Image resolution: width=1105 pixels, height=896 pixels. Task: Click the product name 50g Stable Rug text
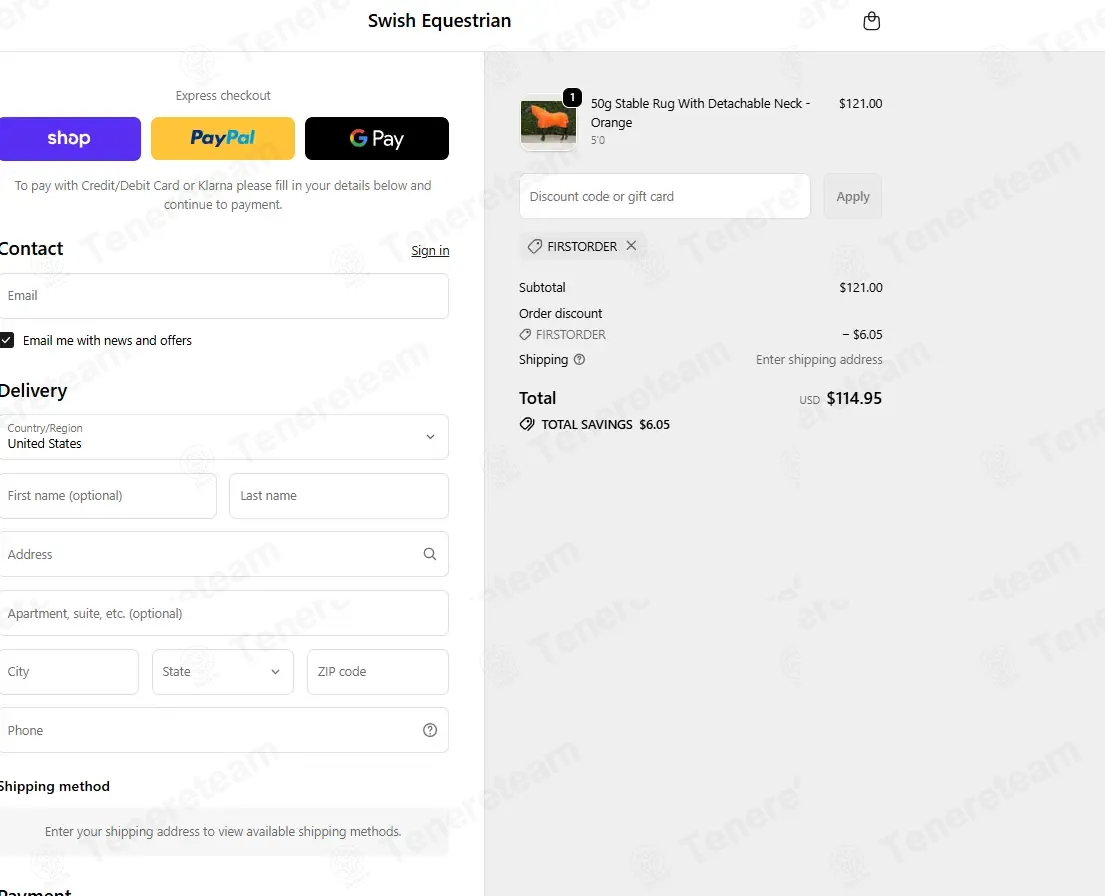pos(700,113)
